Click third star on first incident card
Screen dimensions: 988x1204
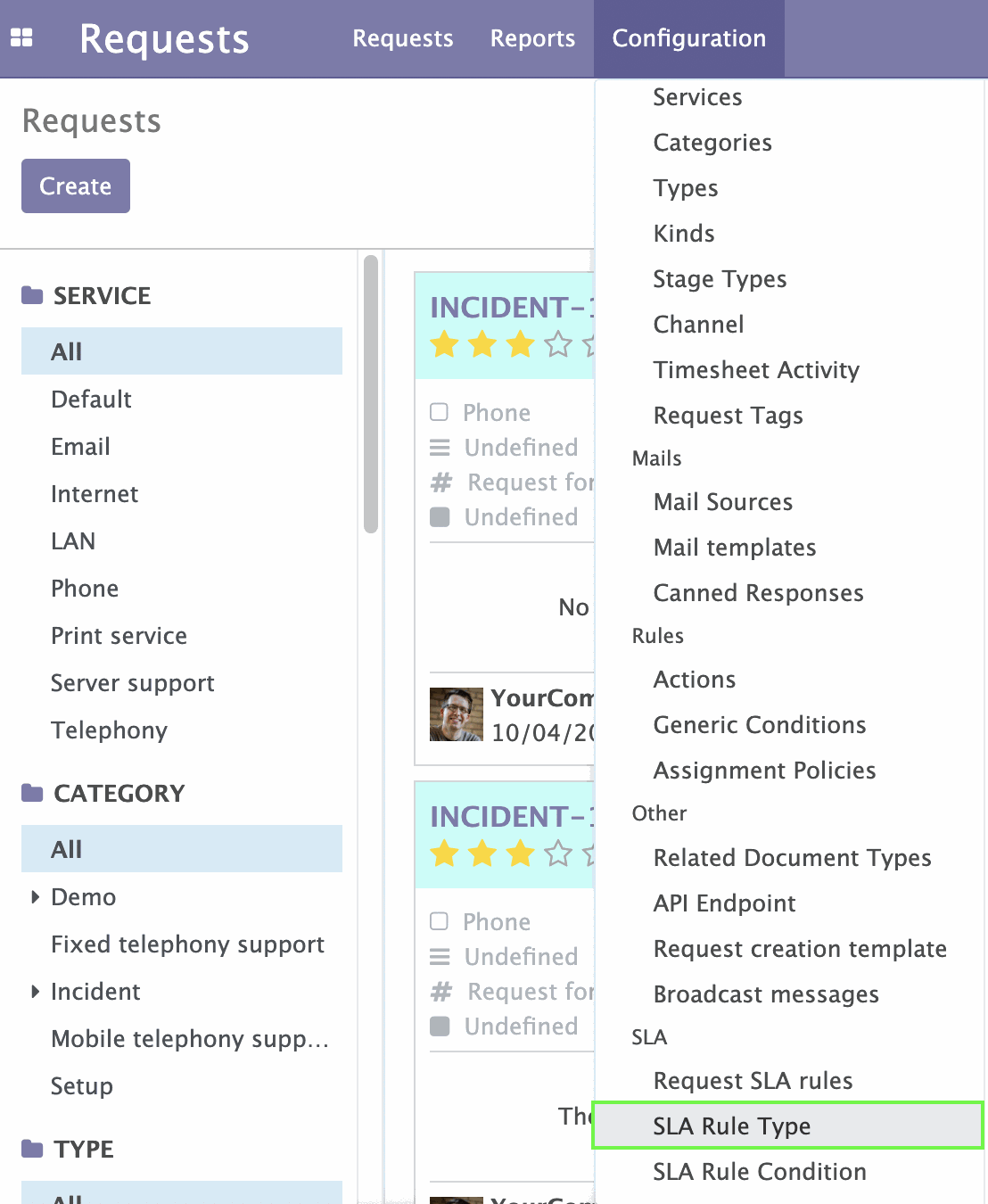coord(520,344)
